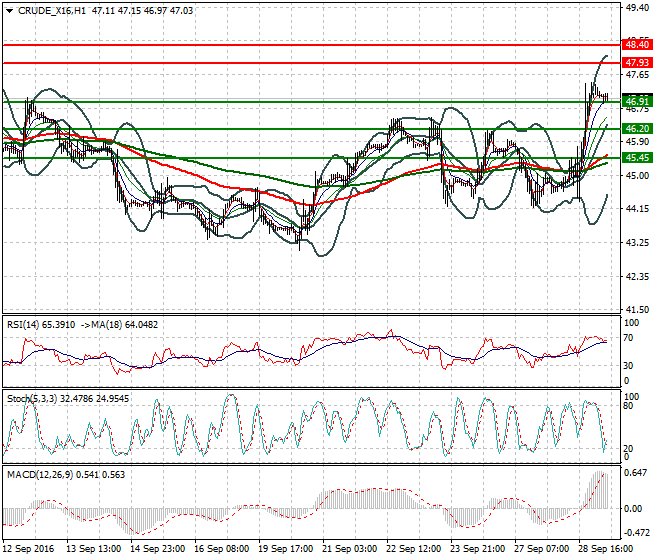Click the RSI 70 level scale label
Viewport: 660px width, 560px height.
pos(628,338)
